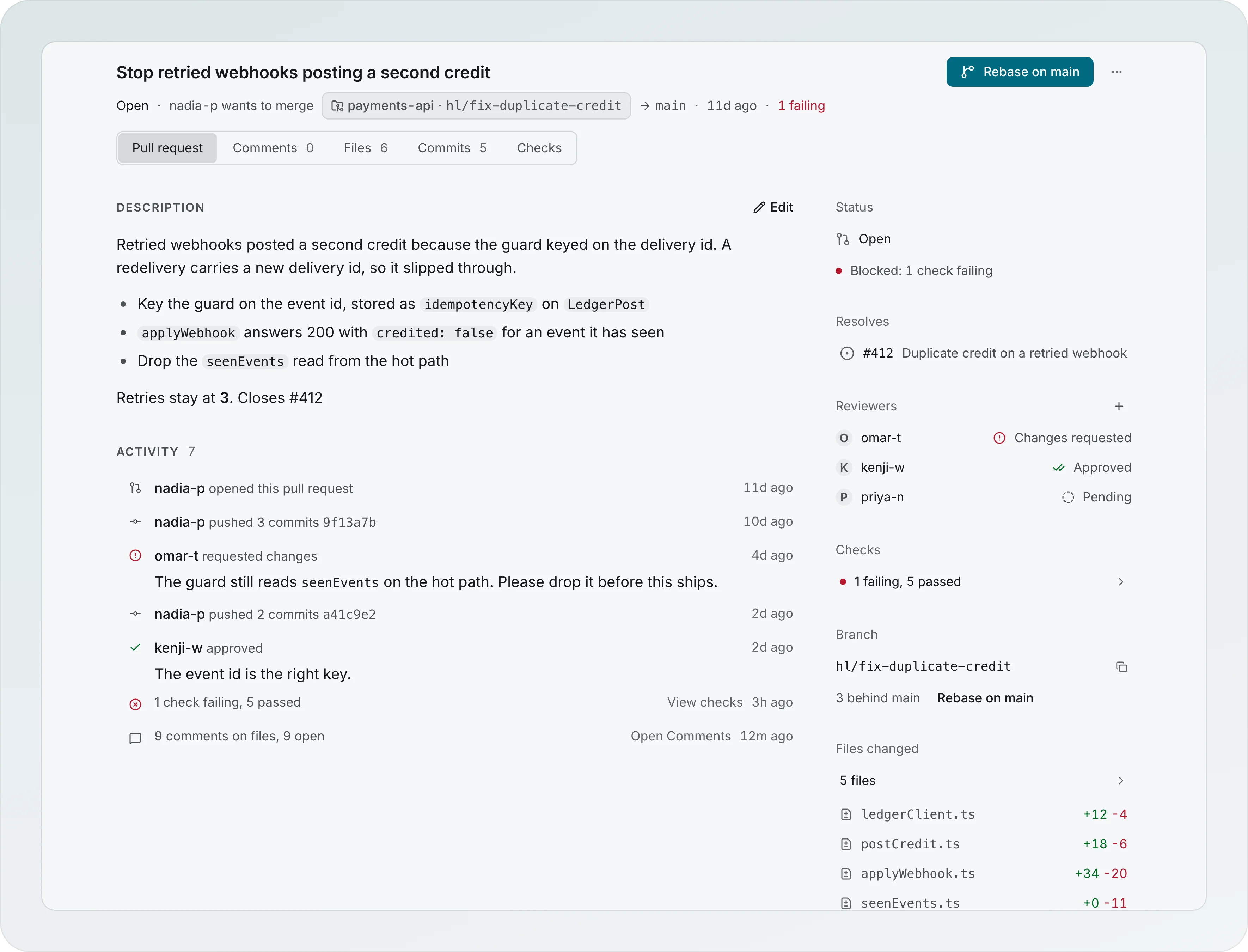Expand the 1 failing, 5 passed checks row
The image size is (1248, 952).
point(983,582)
